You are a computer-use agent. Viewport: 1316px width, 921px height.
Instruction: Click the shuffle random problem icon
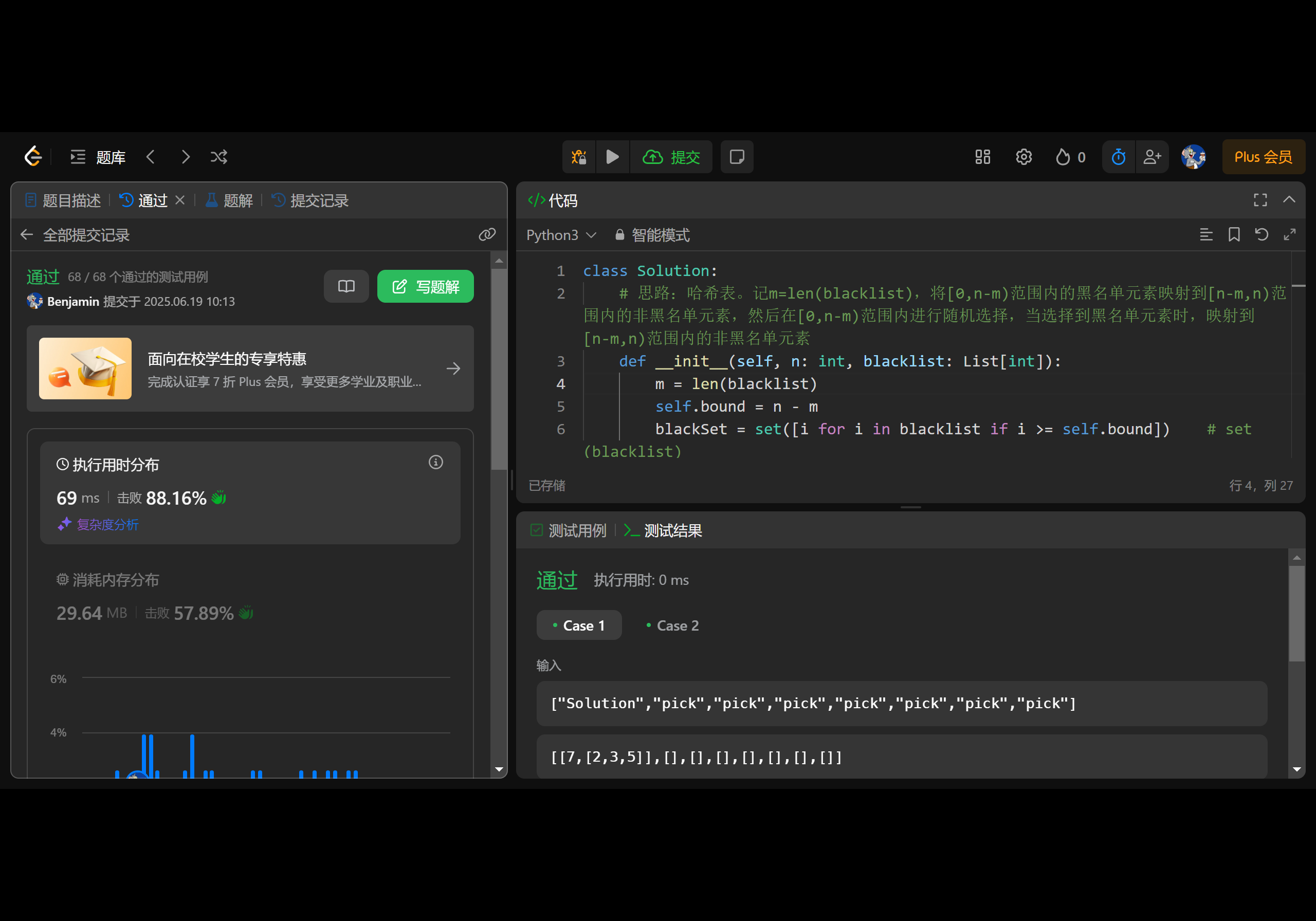[219, 157]
